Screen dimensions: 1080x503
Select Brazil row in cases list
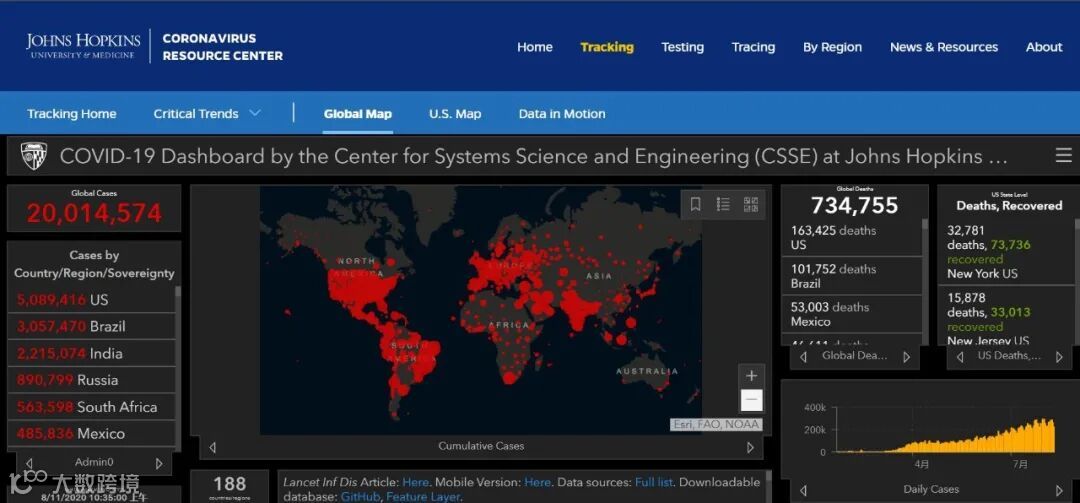(x=92, y=327)
